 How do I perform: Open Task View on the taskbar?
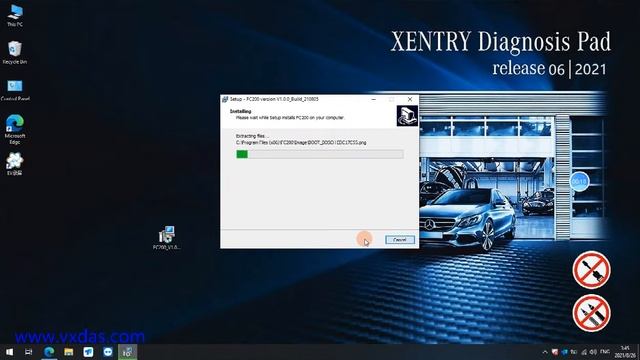click(29, 352)
